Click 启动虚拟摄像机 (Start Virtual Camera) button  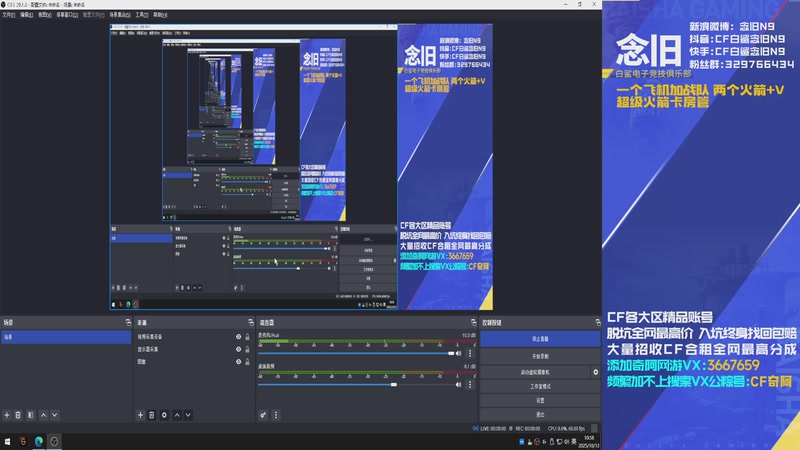point(535,372)
